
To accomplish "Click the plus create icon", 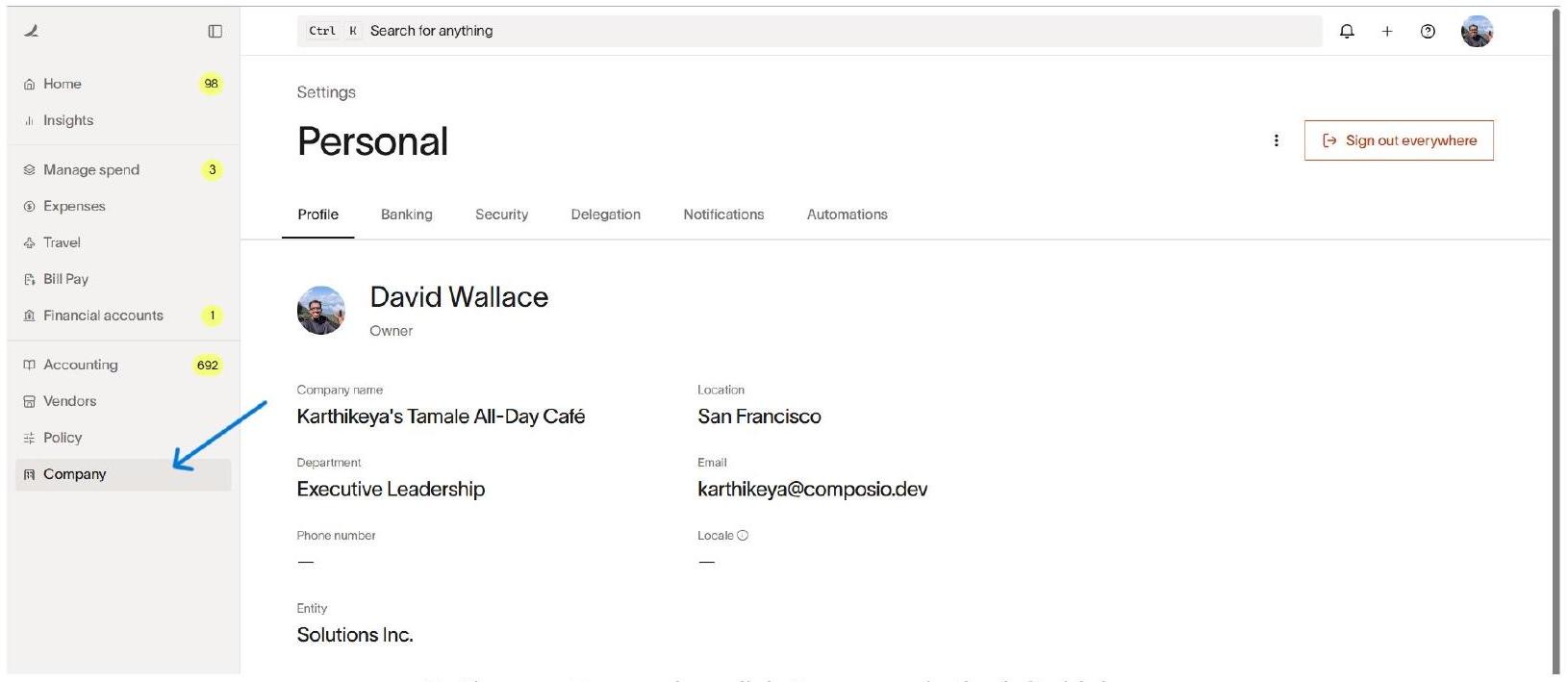I will point(1387,31).
